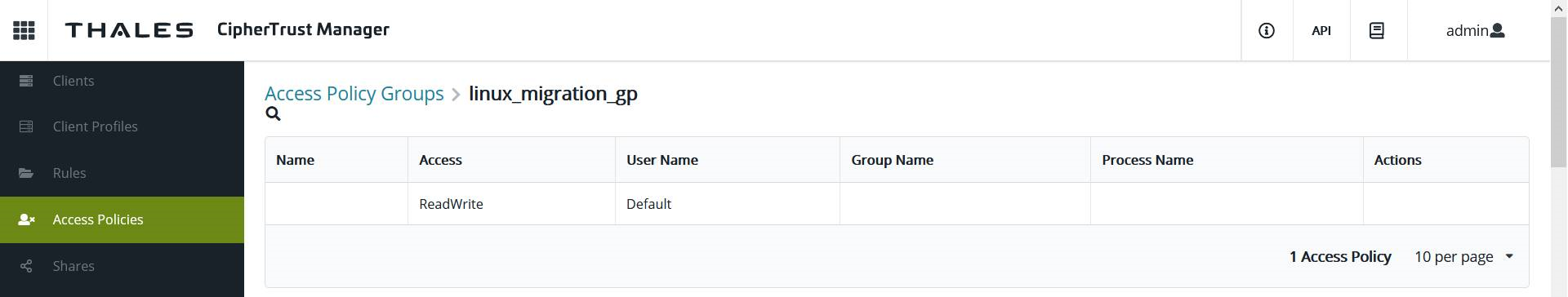
Task: Click the Thales logo
Action: click(x=129, y=30)
